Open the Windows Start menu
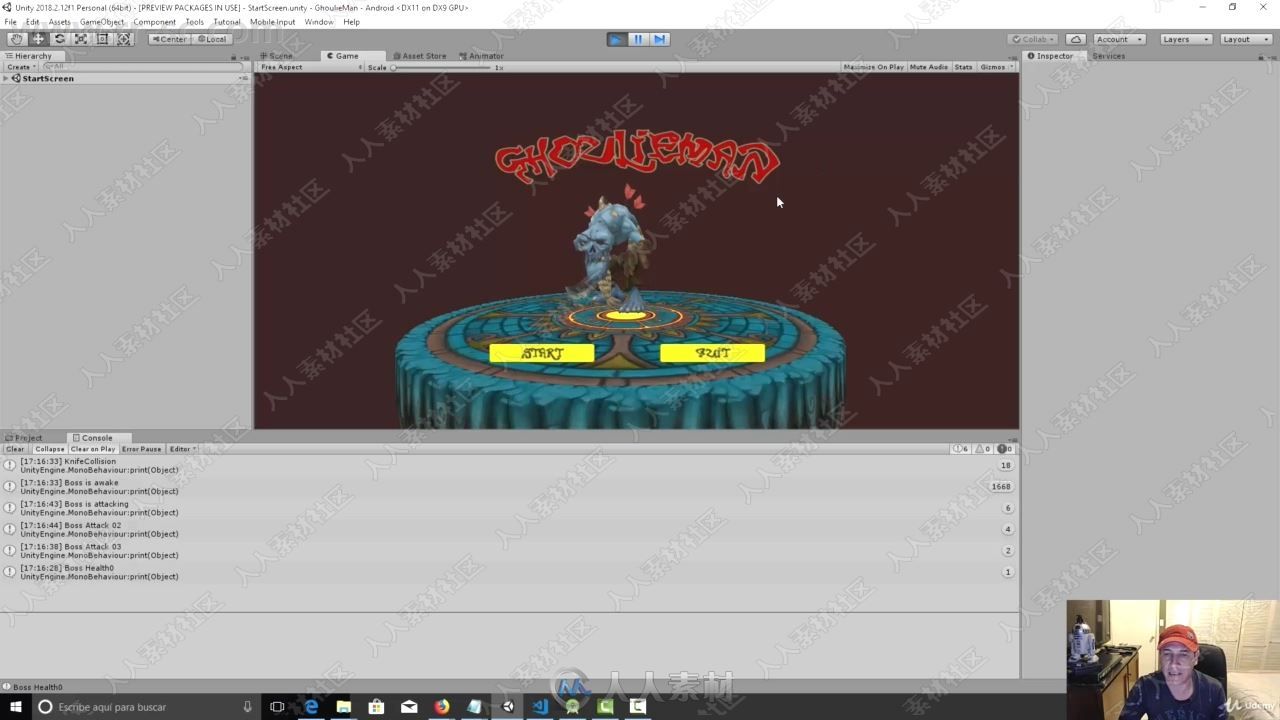Image resolution: width=1280 pixels, height=720 pixels. click(x=15, y=707)
